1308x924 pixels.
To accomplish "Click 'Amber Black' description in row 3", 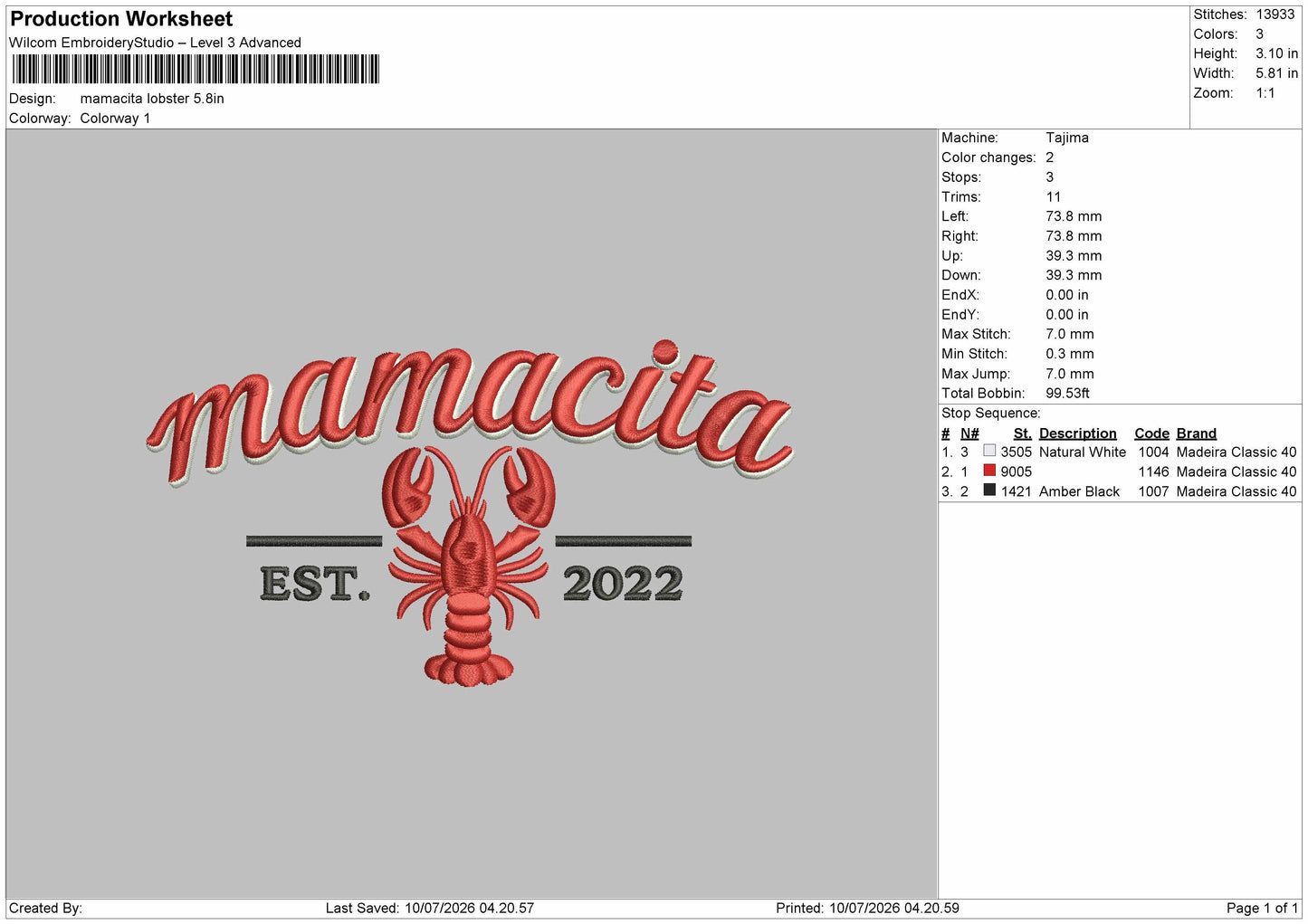I will click(1079, 491).
